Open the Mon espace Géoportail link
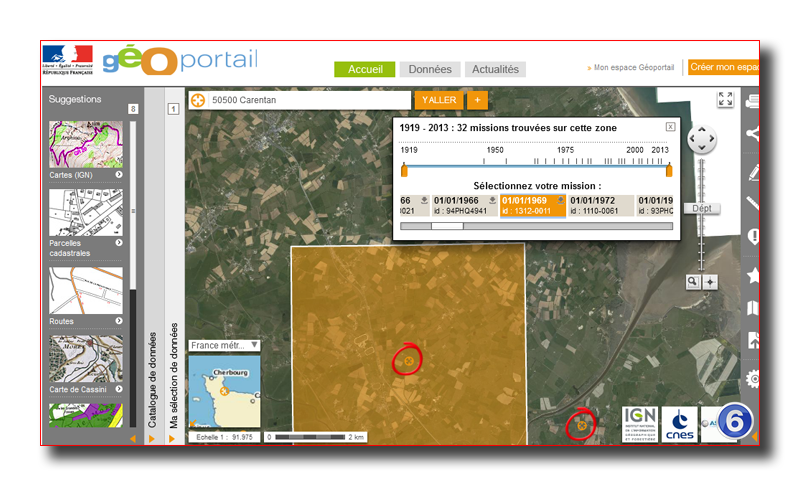800x486 pixels. [x=634, y=67]
